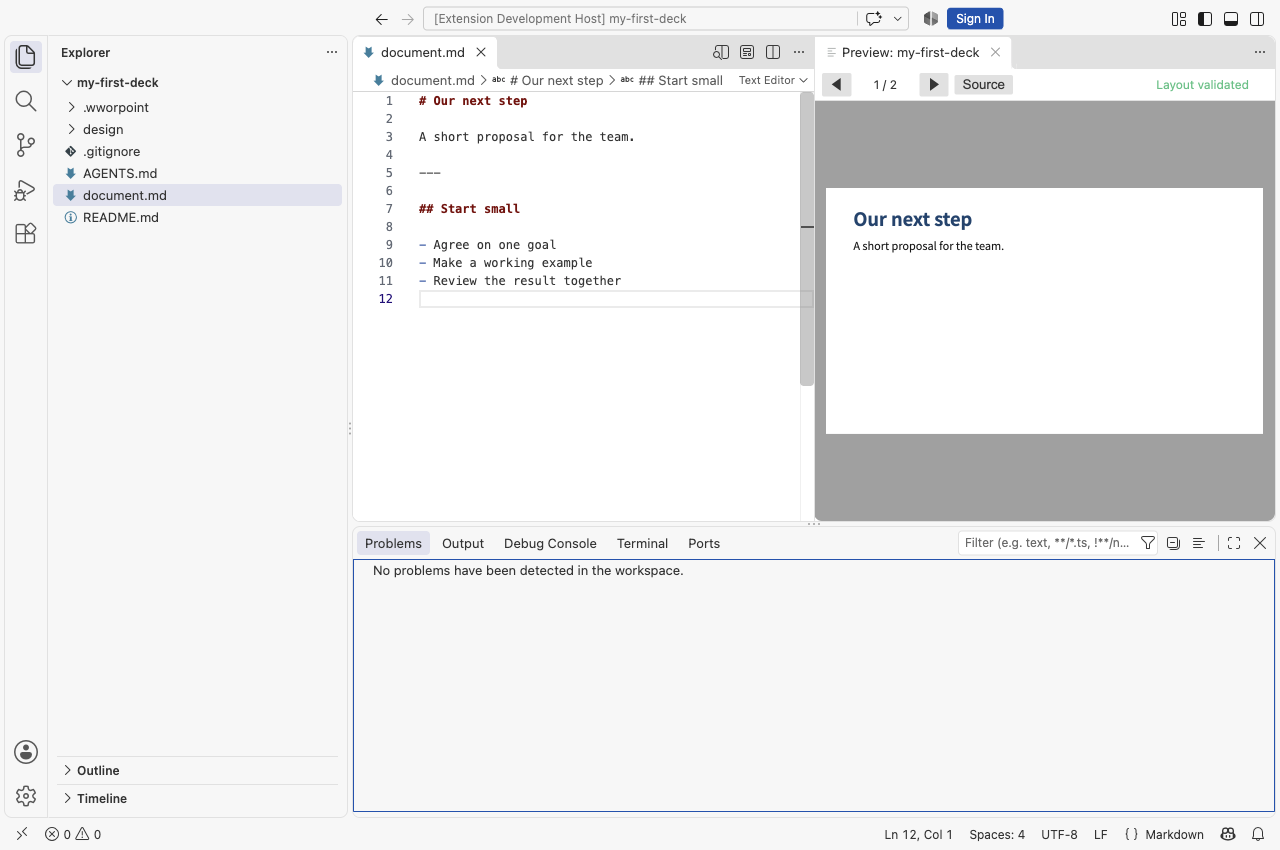
Task: Open the Explorer view in activity bar
Action: point(26,57)
